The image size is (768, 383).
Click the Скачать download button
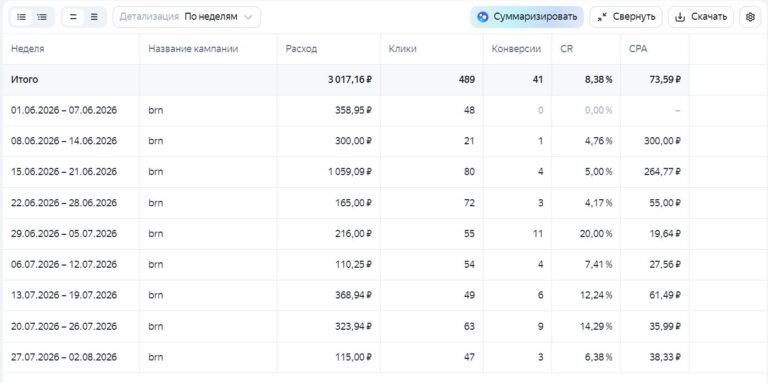coord(701,17)
